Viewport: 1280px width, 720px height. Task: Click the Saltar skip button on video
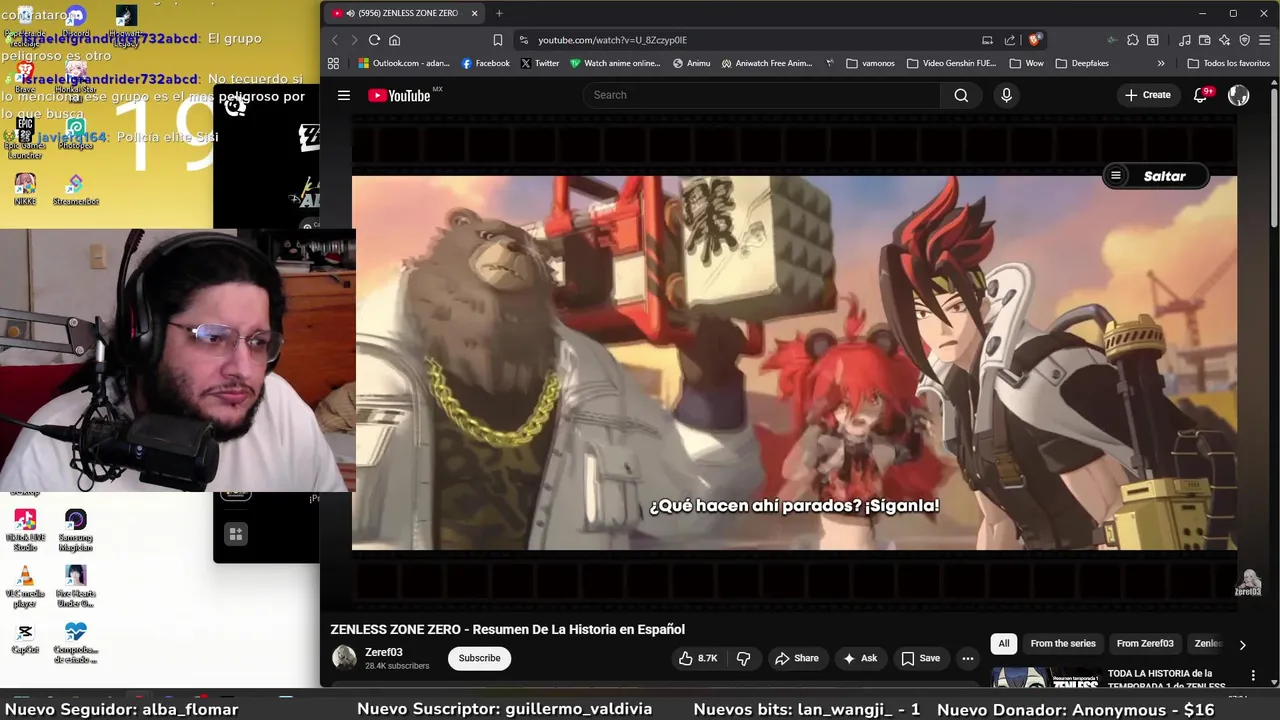(1155, 176)
